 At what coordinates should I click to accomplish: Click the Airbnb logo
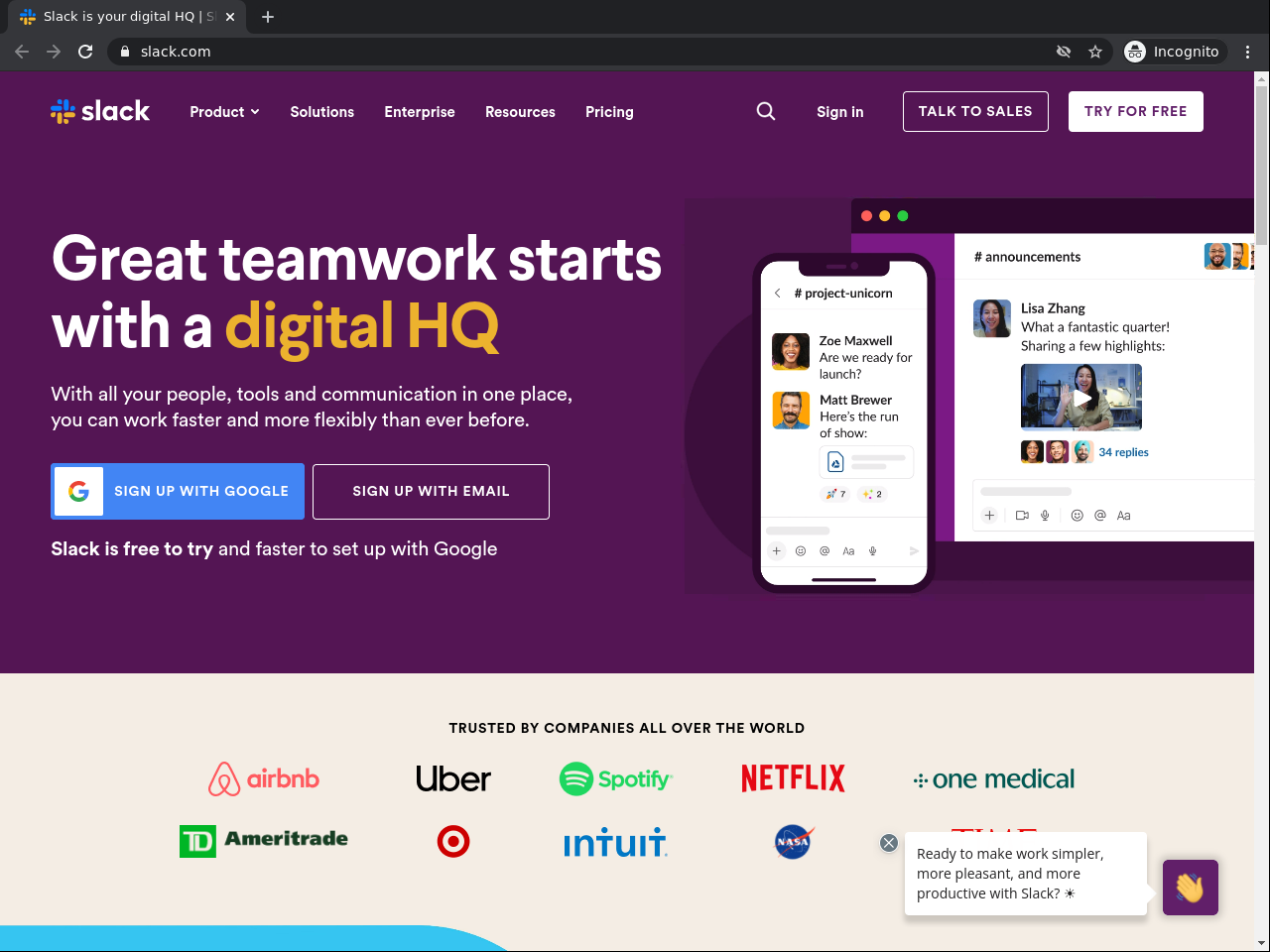point(264,779)
